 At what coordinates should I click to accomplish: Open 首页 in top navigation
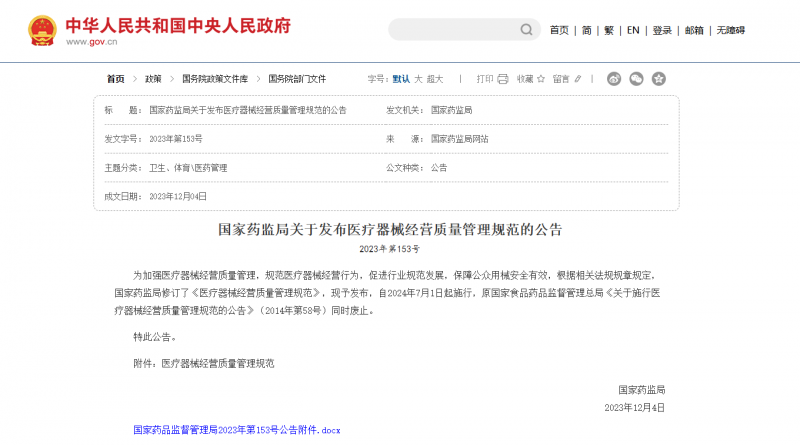pos(559,31)
